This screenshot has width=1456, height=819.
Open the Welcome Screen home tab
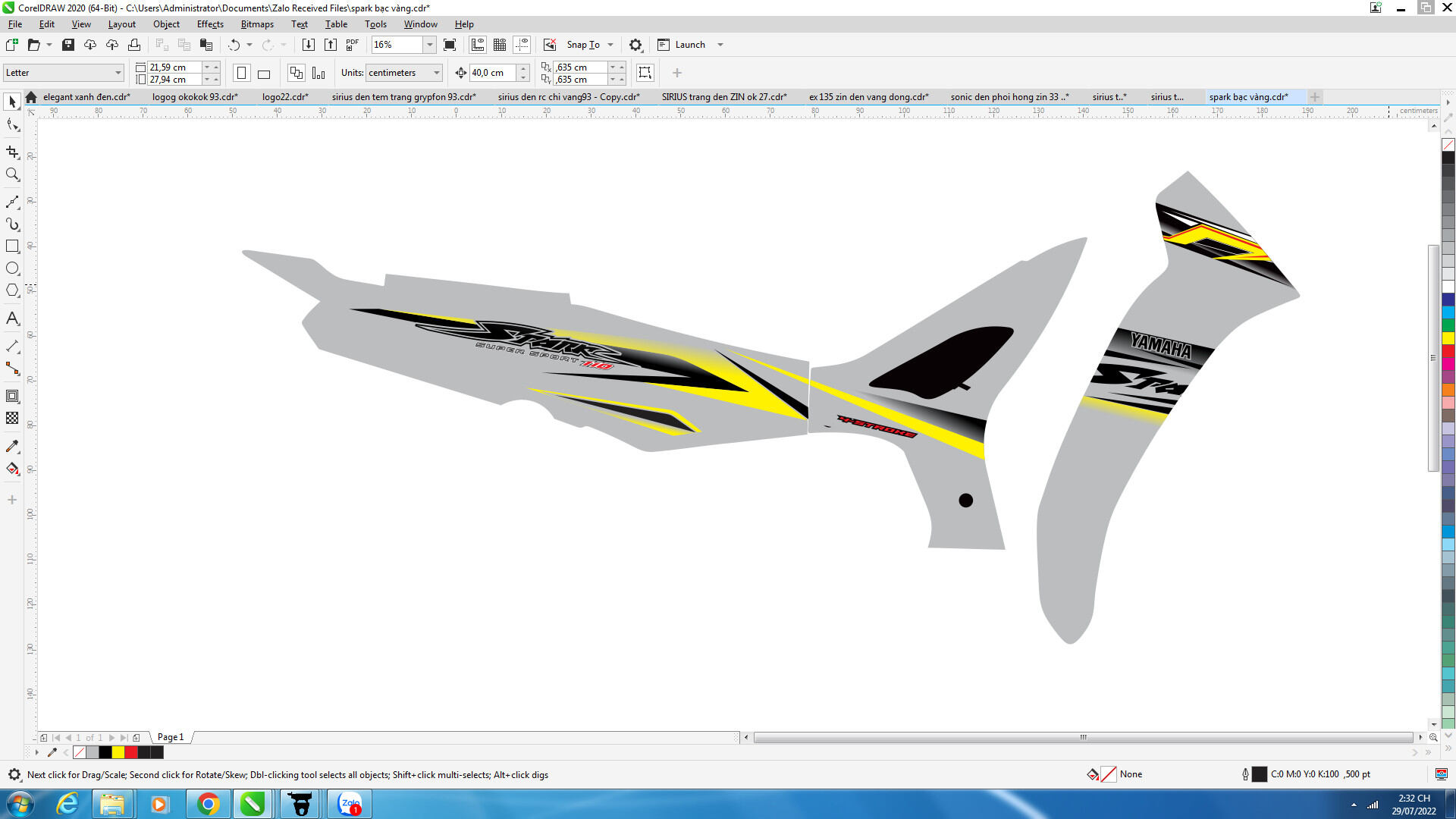(x=31, y=97)
